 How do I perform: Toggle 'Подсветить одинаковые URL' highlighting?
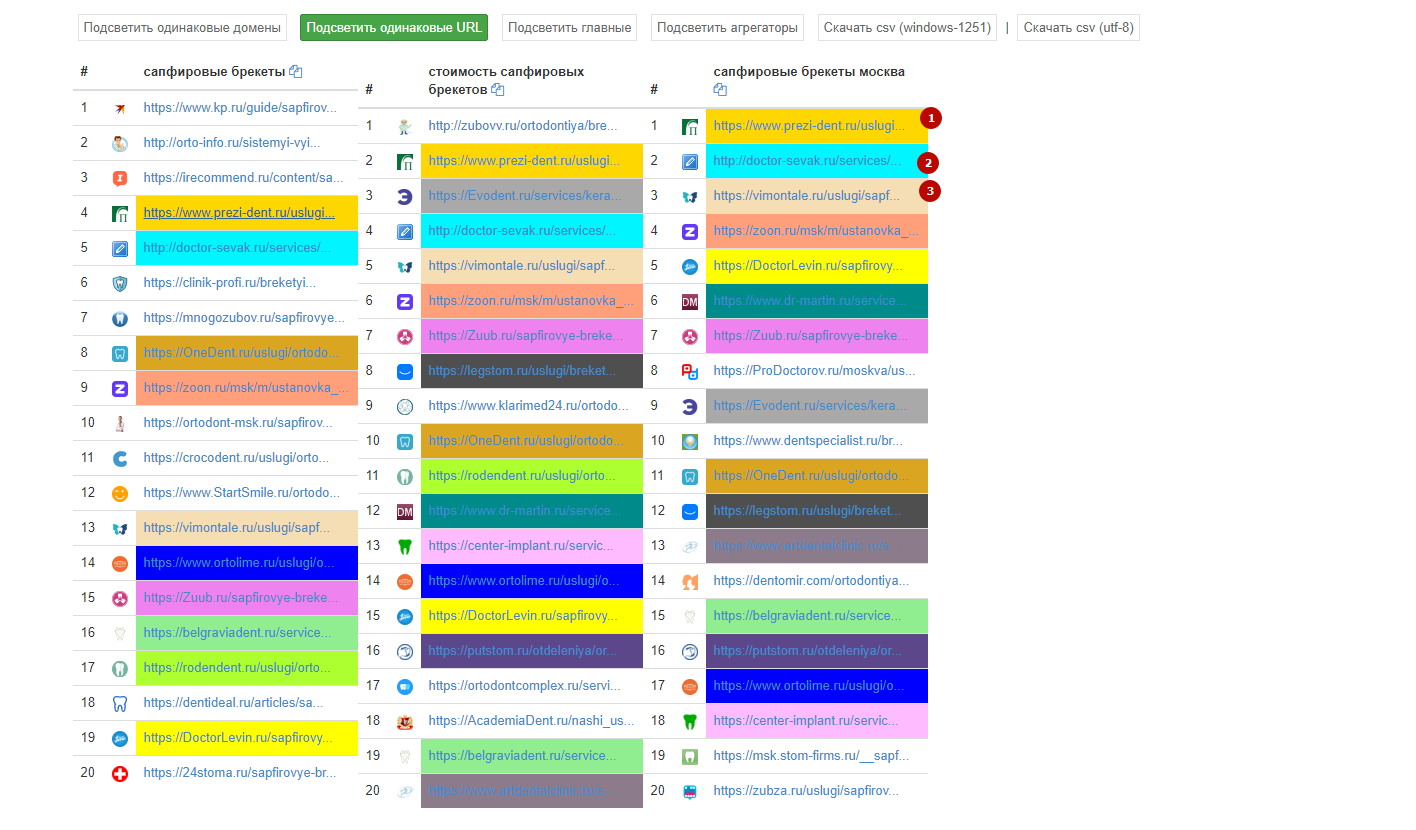point(393,28)
